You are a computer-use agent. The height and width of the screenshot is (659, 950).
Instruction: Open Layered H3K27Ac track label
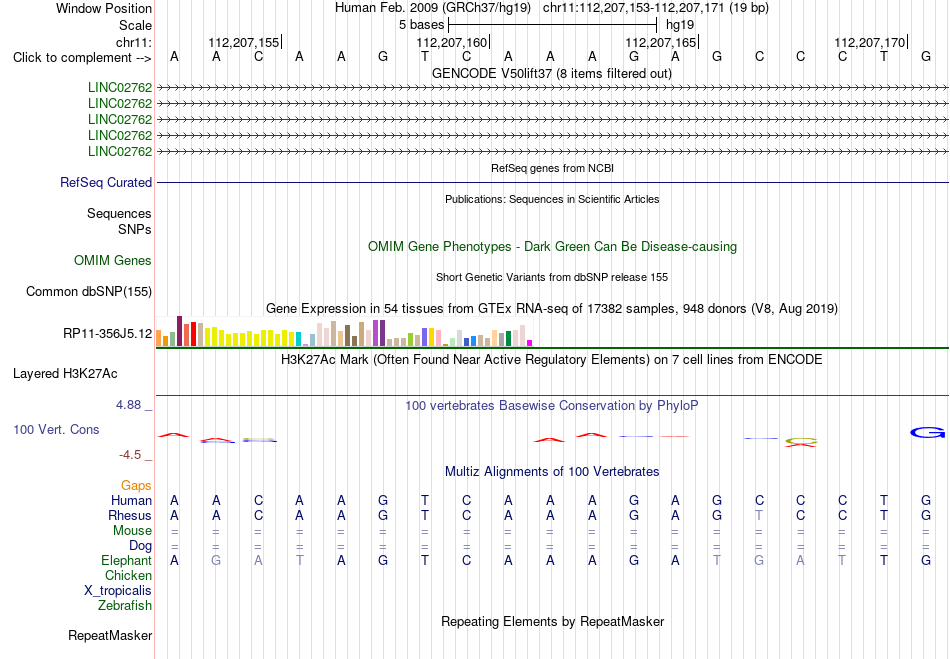[65, 374]
